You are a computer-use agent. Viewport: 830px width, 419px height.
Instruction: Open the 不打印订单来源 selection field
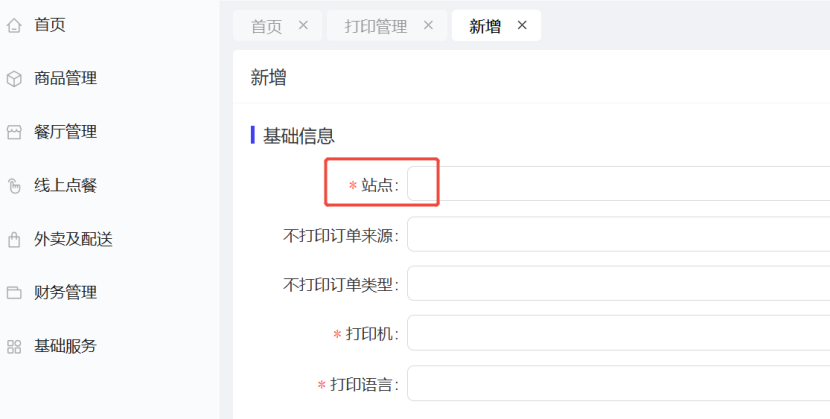point(618,234)
